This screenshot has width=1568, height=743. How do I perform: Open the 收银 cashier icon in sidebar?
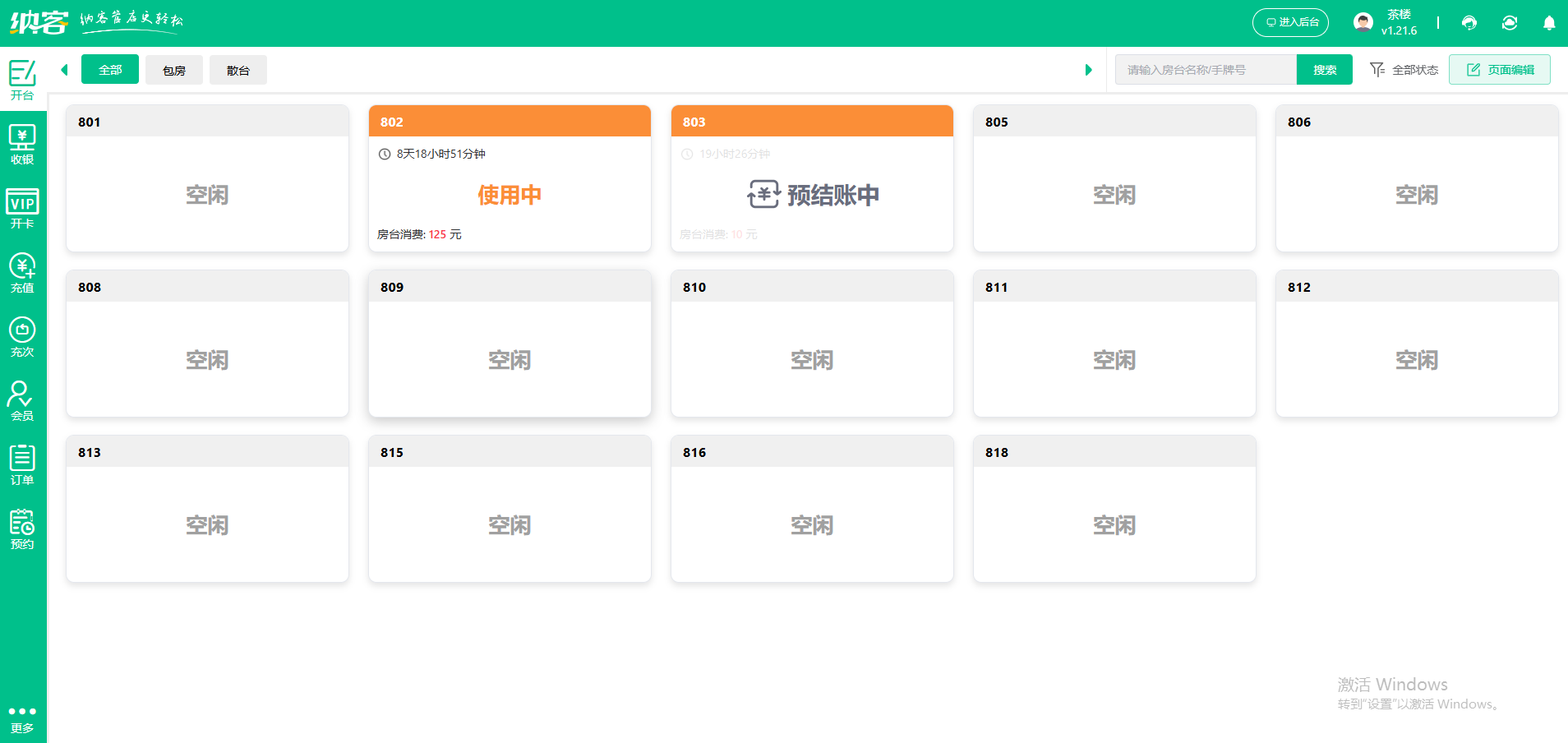pyautogui.click(x=22, y=145)
